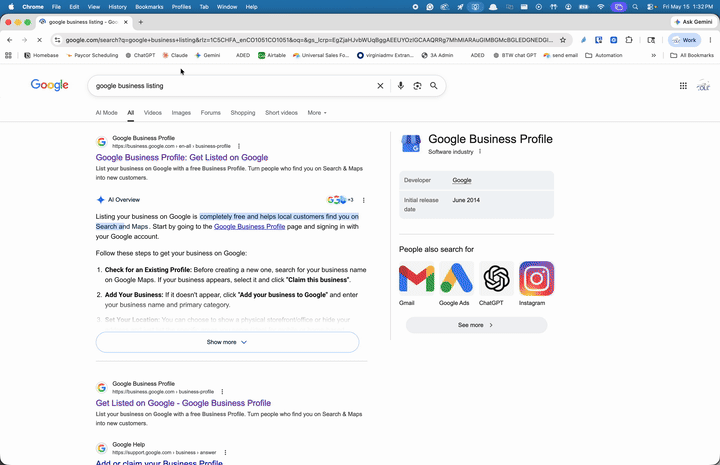Click into the Google search input field
Image resolution: width=720 pixels, height=465 pixels.
click(x=232, y=86)
